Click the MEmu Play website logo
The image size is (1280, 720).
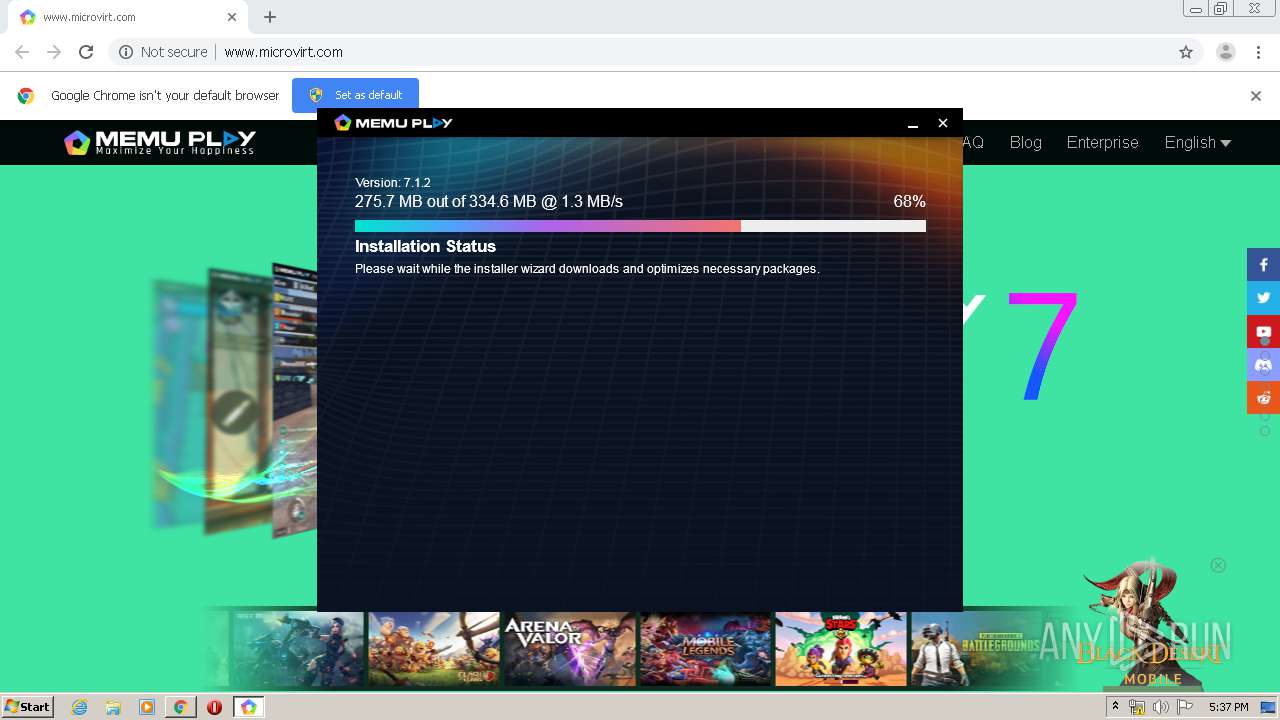click(160, 142)
